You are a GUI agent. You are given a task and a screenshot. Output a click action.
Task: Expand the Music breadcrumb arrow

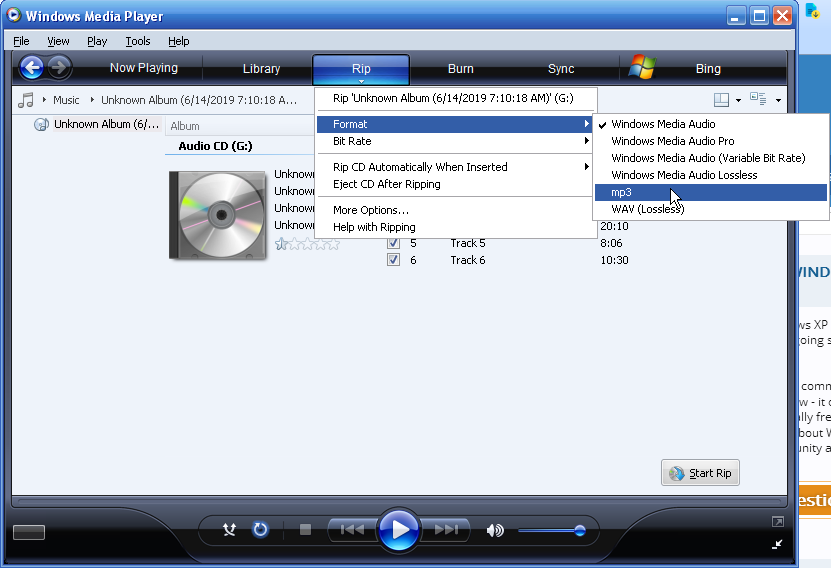pyautogui.click(x=44, y=100)
